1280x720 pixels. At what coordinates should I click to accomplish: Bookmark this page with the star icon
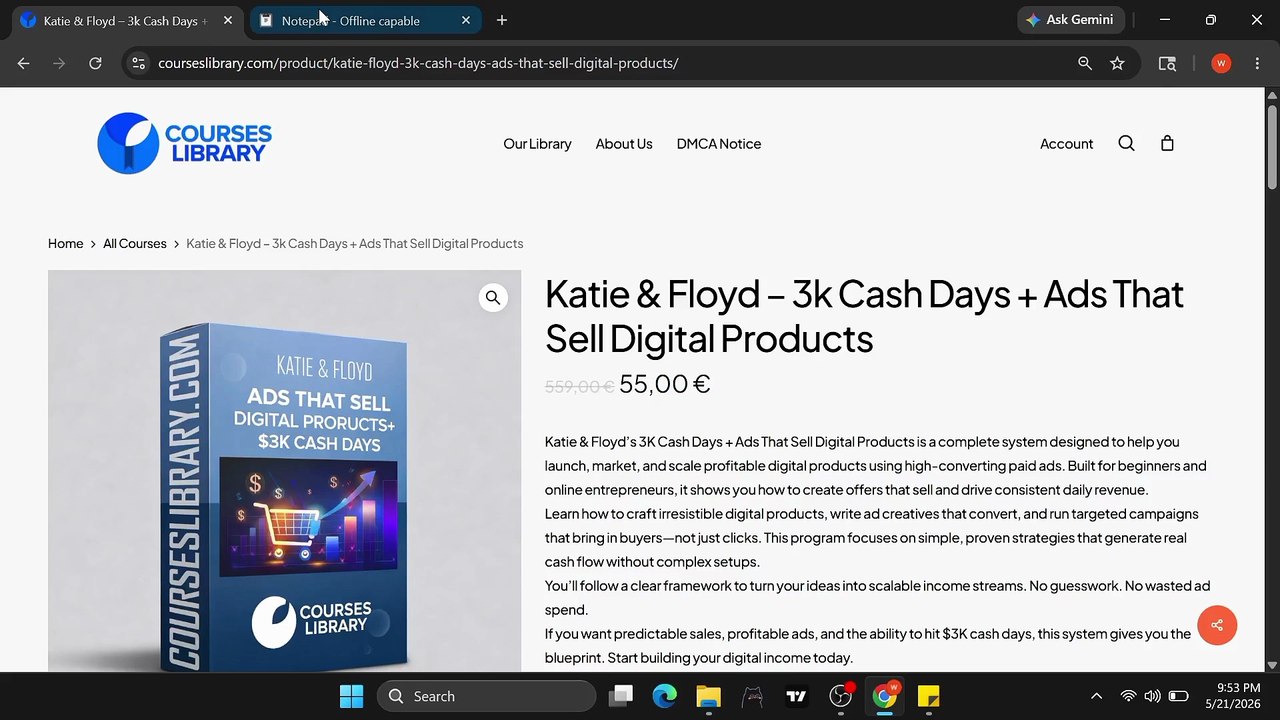tap(1117, 63)
